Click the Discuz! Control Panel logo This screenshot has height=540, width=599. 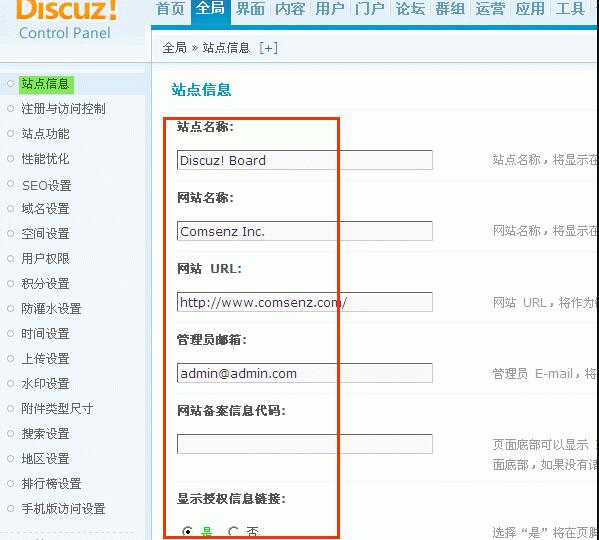(66, 19)
